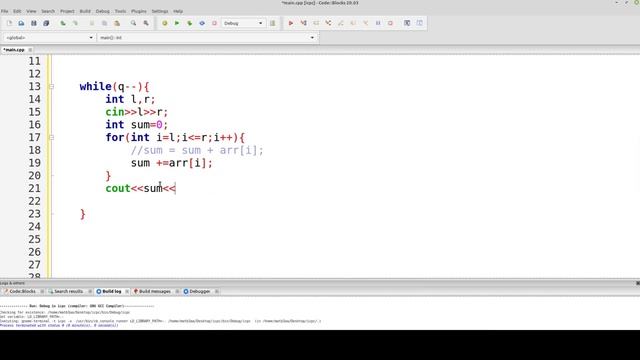Close the Build log tab
This screenshot has width=640, height=360.
127,291
